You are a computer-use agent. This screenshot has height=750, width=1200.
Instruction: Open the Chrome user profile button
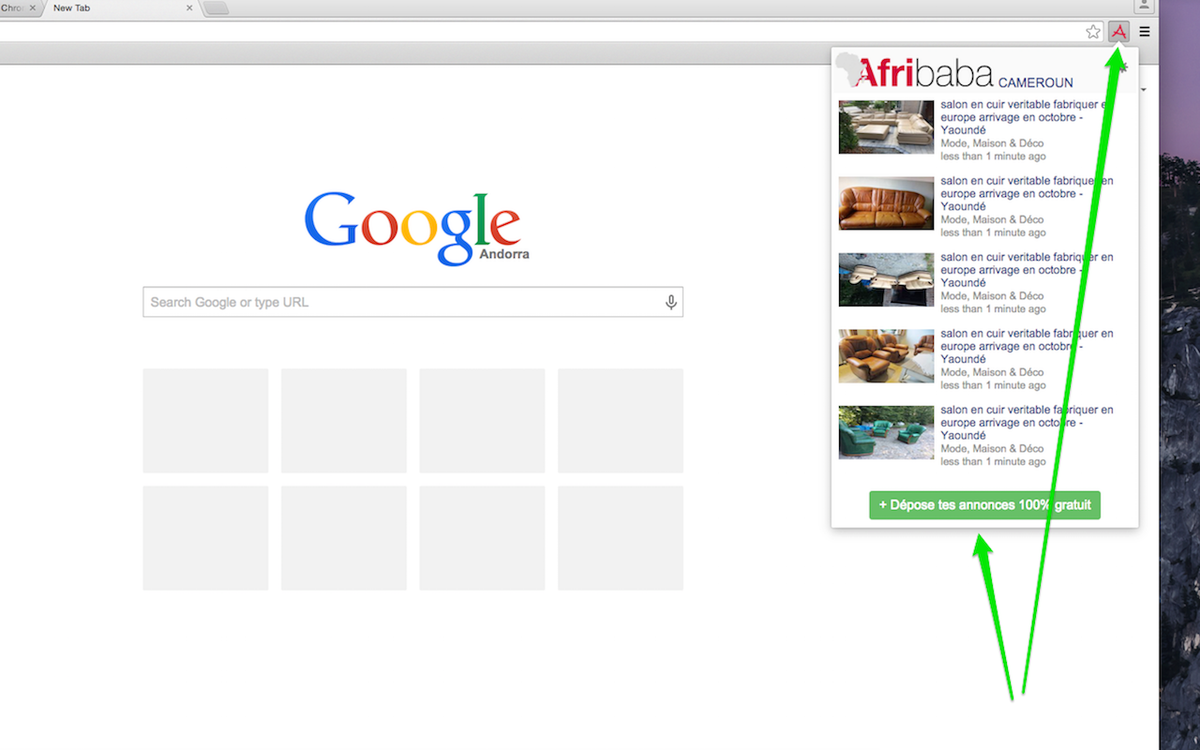[1144, 6]
